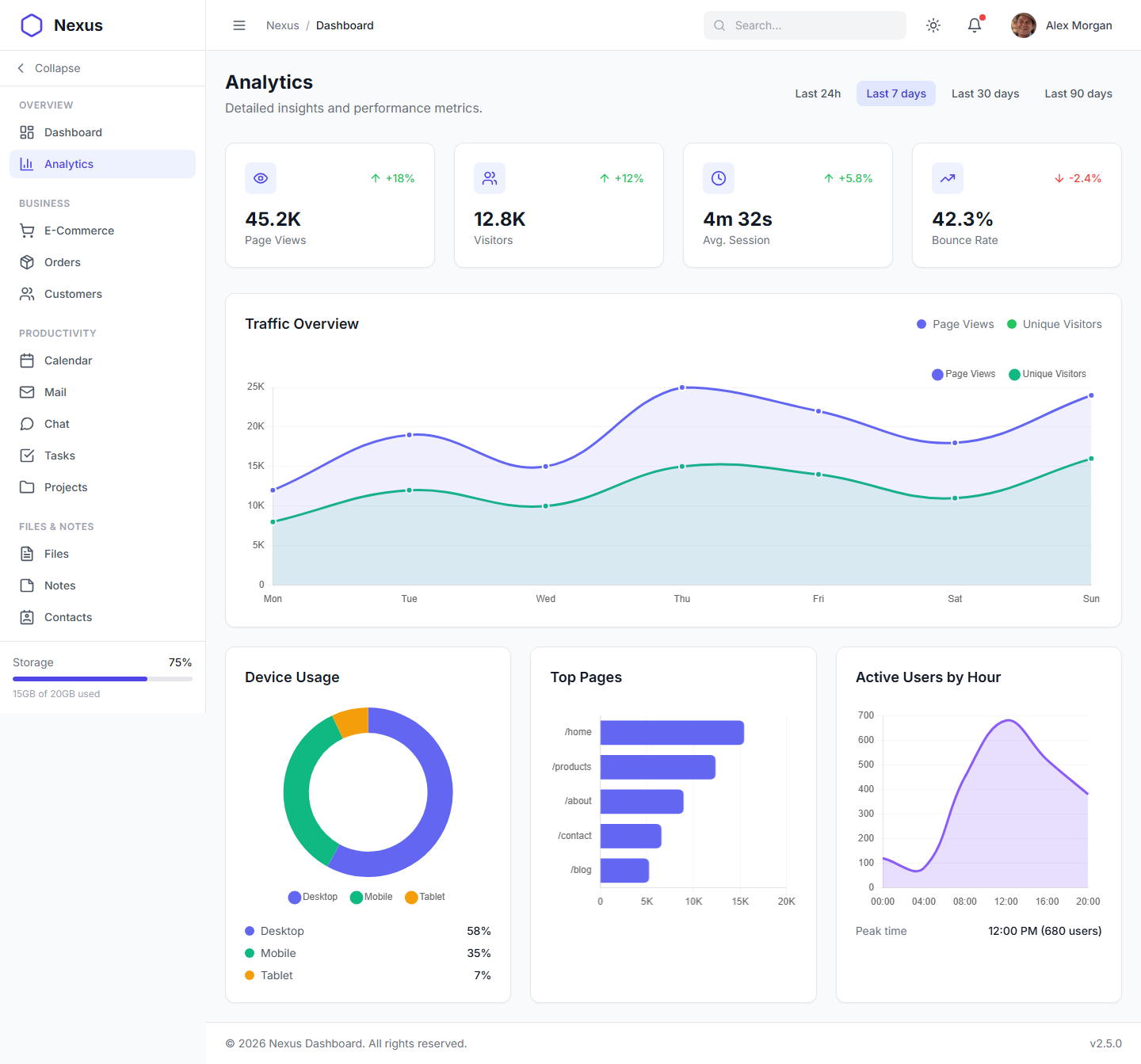Image resolution: width=1141 pixels, height=1064 pixels.
Task: Click the Mail envelope icon
Action: click(x=27, y=392)
